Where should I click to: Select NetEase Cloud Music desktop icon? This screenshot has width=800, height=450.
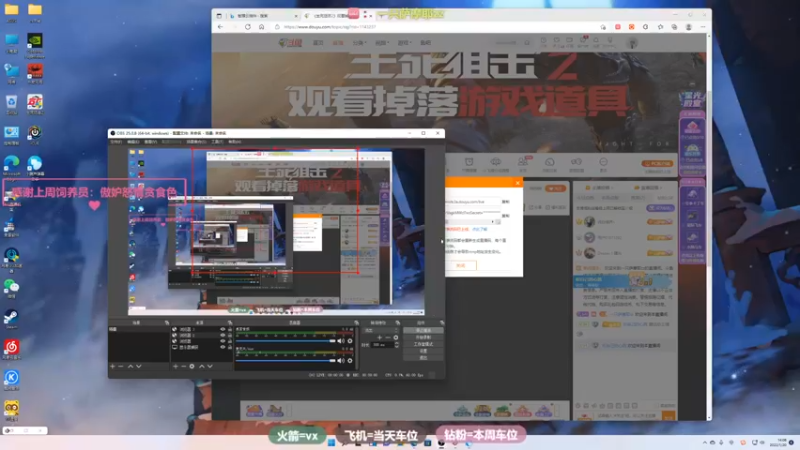(x=11, y=349)
